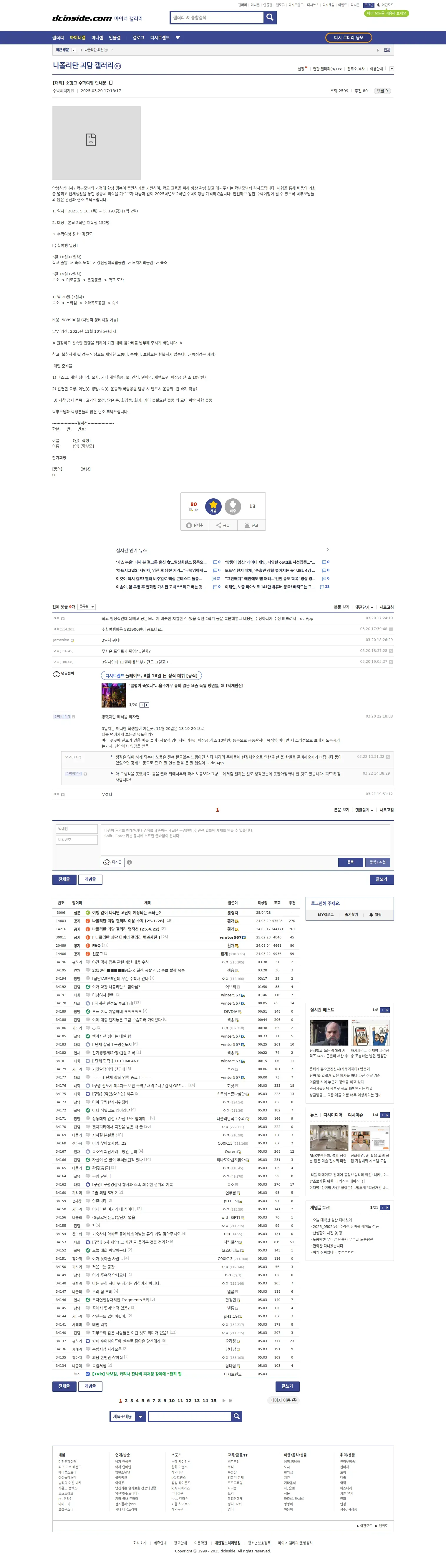The height and width of the screenshot is (1568, 446).
Task: Click 본문 보기 above comment list
Action: tap(342, 607)
